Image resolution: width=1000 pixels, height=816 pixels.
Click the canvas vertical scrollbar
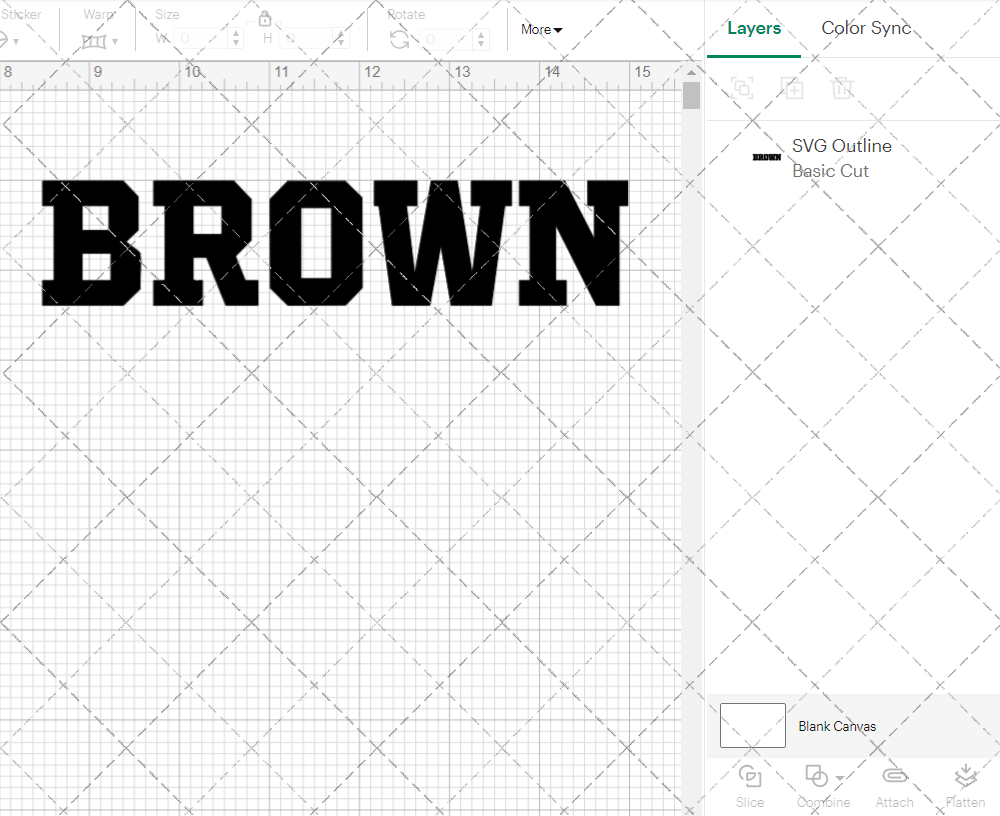690,95
